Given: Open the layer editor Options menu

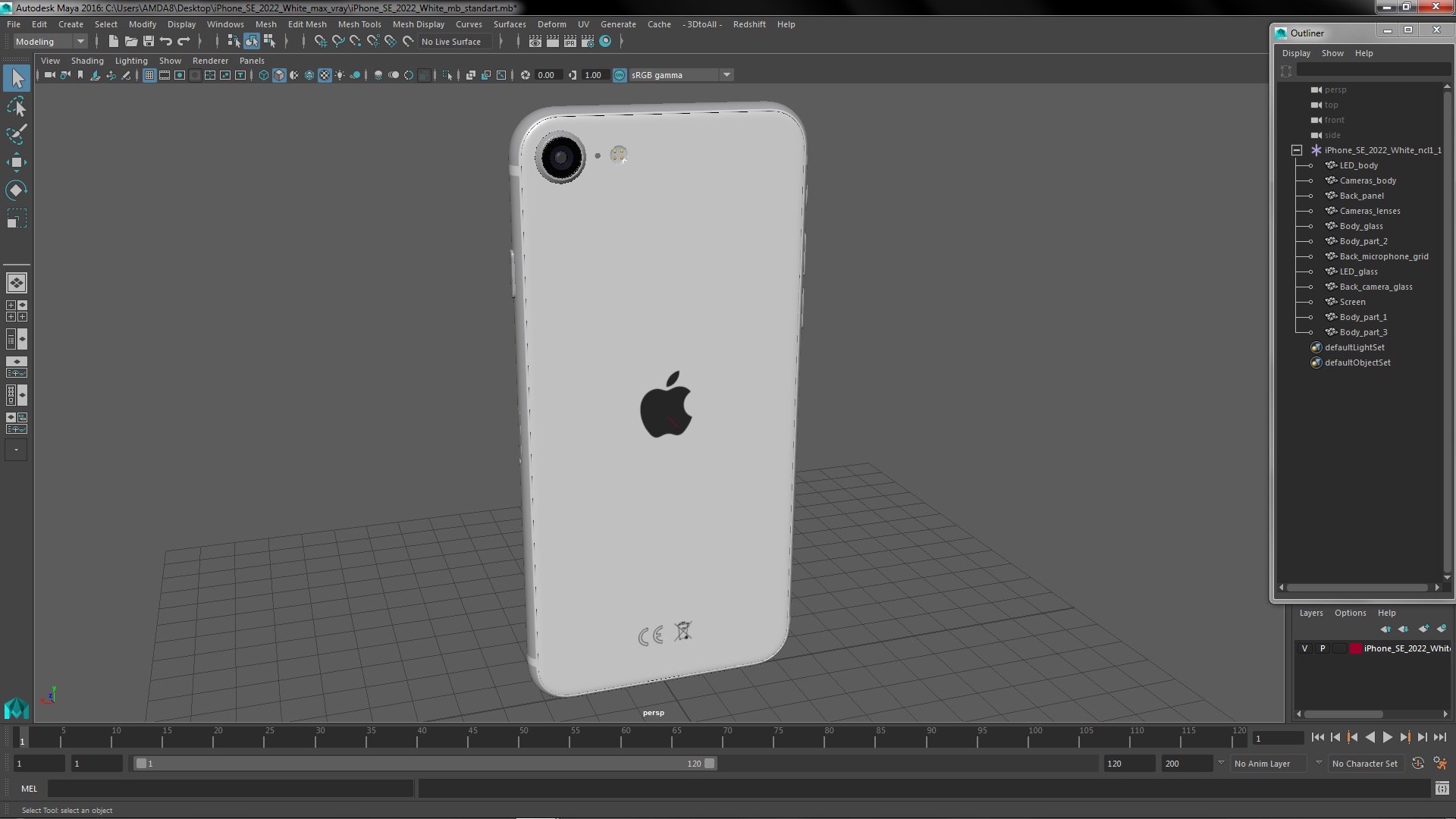Looking at the screenshot, I should (x=1350, y=613).
